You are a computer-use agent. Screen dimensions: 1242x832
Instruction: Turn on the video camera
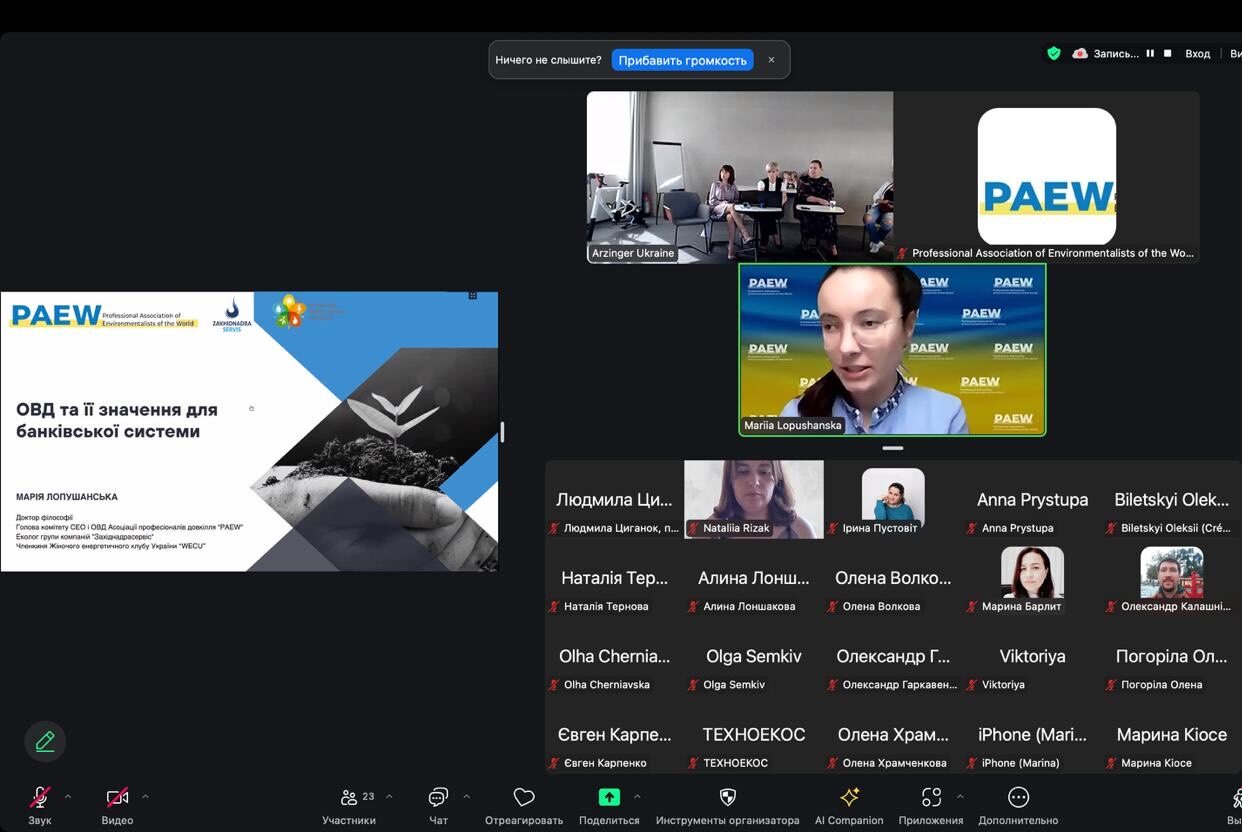117,797
